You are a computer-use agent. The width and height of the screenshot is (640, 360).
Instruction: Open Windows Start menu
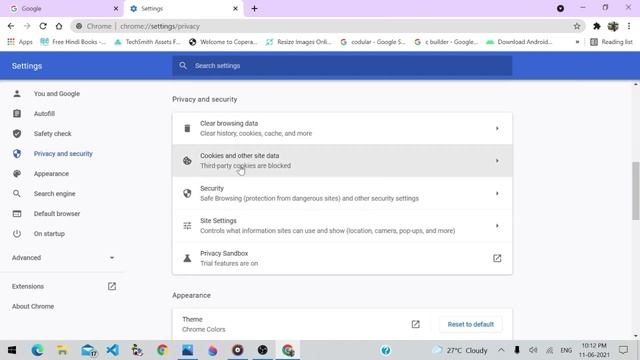click(x=12, y=350)
